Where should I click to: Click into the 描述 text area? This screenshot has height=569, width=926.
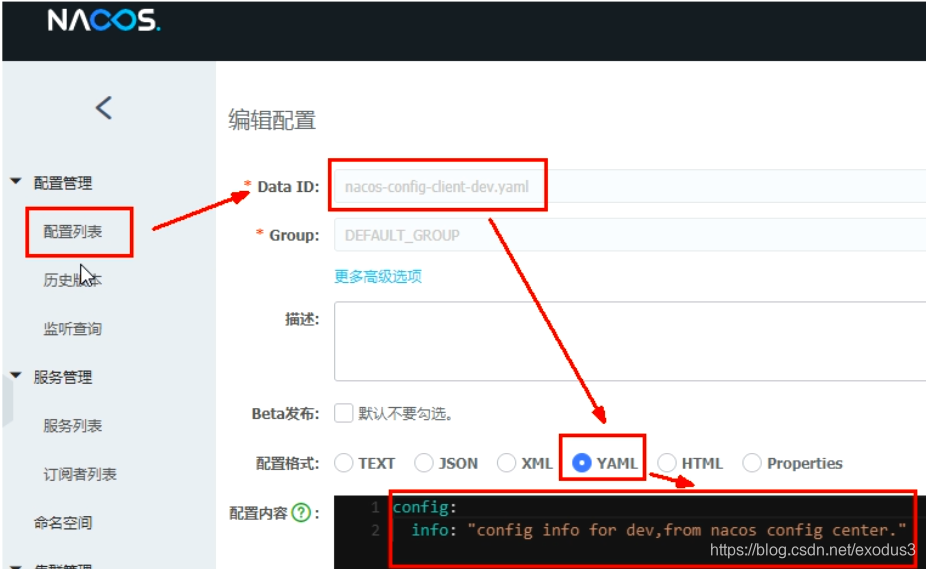pos(630,341)
